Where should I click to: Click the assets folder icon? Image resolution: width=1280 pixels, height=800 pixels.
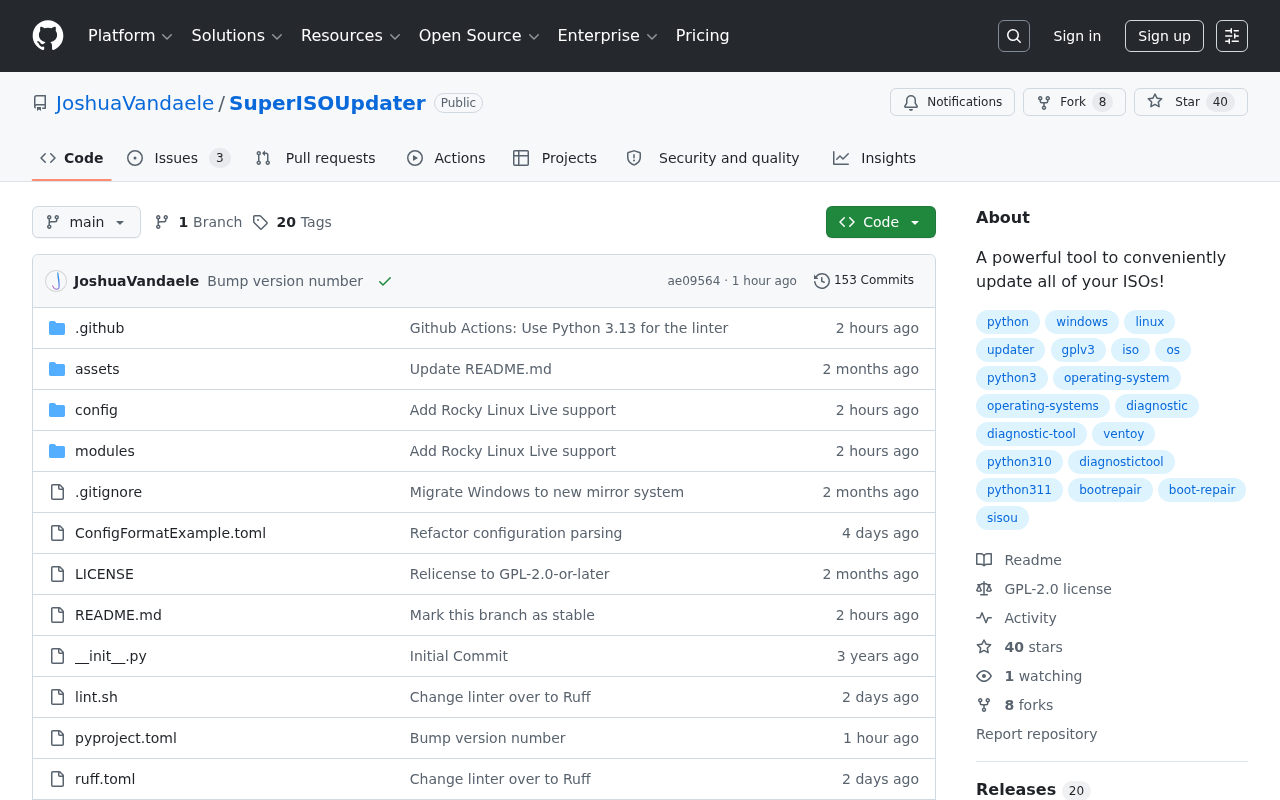(57, 369)
